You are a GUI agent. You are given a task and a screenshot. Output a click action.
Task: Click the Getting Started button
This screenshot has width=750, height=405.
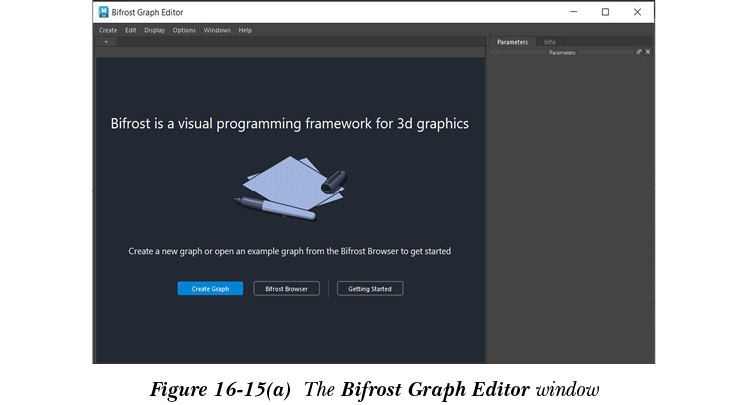[370, 289]
